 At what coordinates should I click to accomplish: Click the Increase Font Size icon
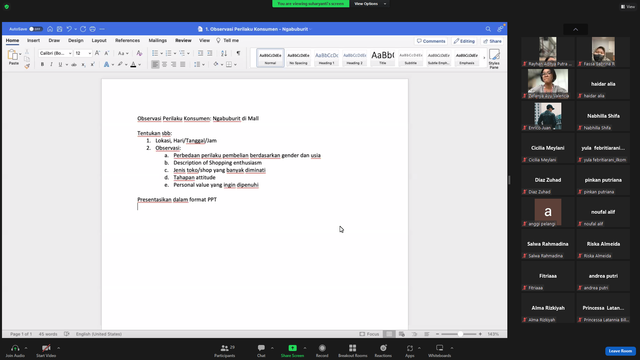[x=97, y=53]
